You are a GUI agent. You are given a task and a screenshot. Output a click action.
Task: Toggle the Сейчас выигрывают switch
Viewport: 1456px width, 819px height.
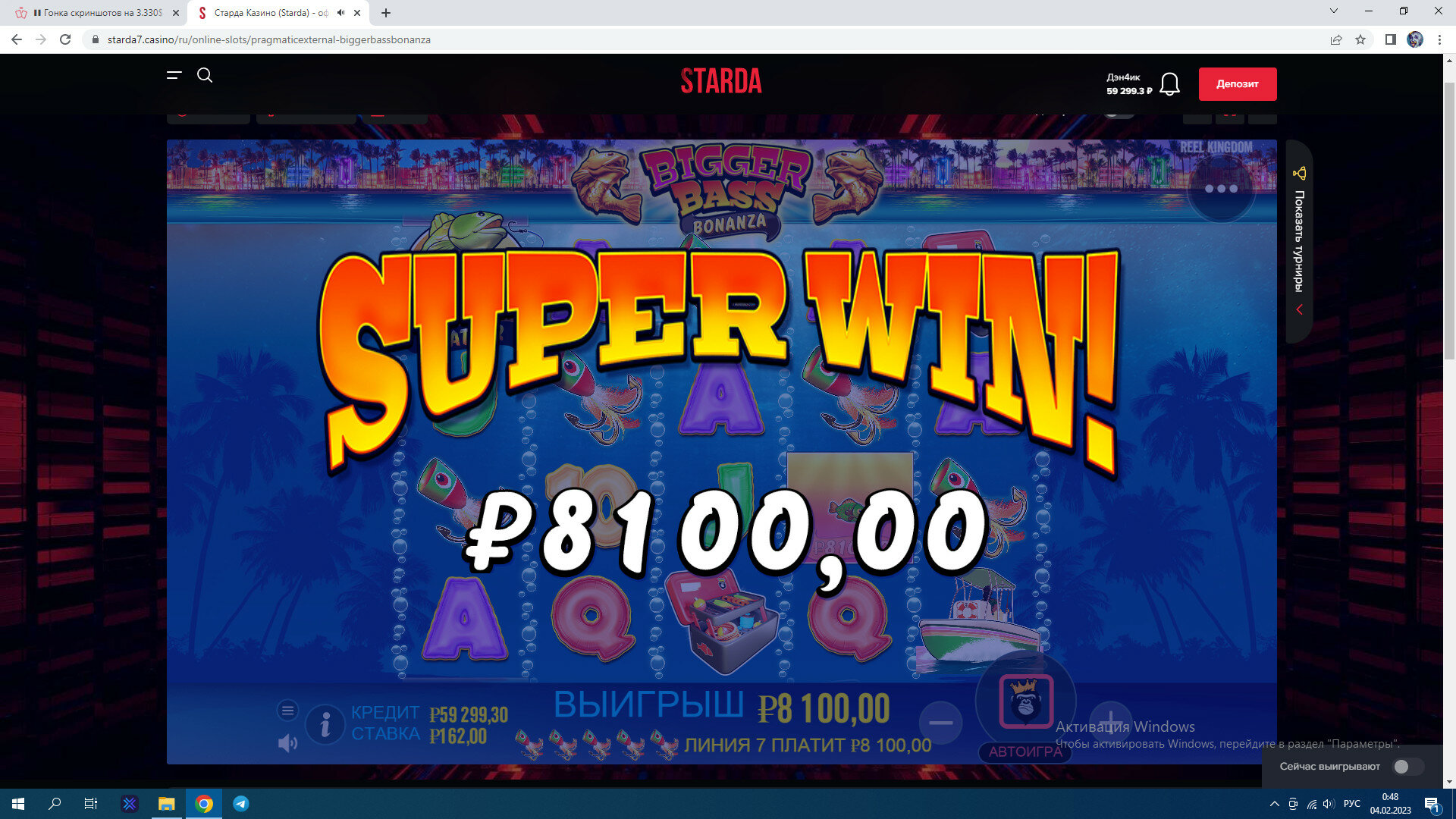[1408, 767]
